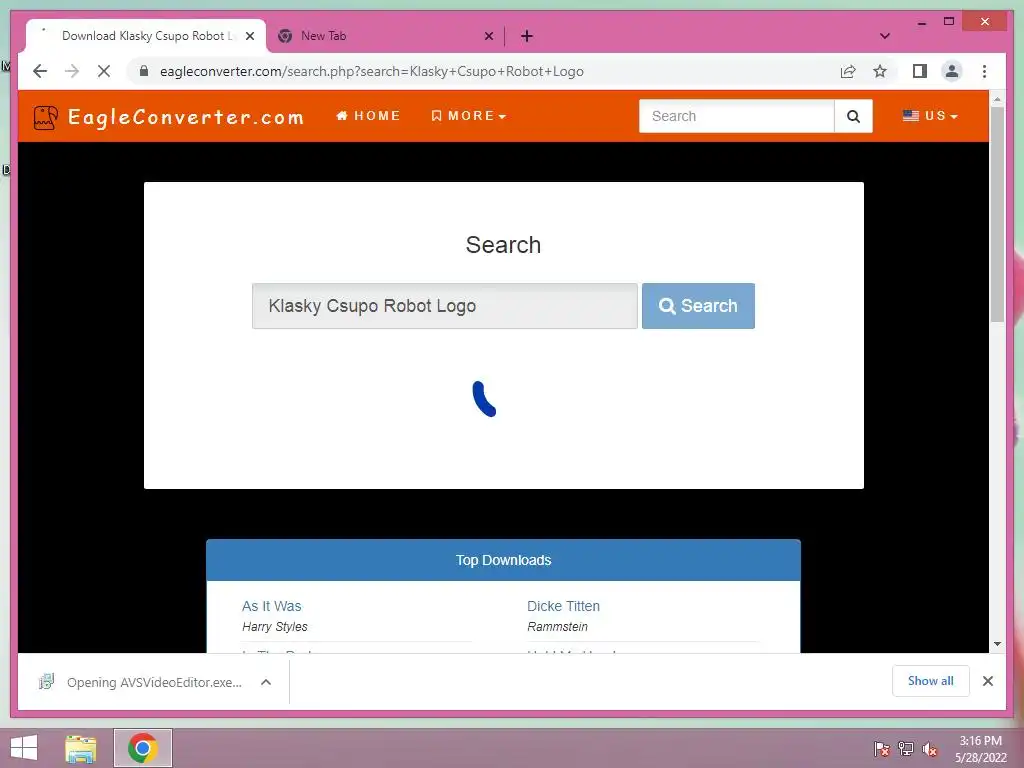Image resolution: width=1024 pixels, height=768 pixels.
Task: Click the Klasky Csupo Robot Logo search field
Action: coord(445,306)
